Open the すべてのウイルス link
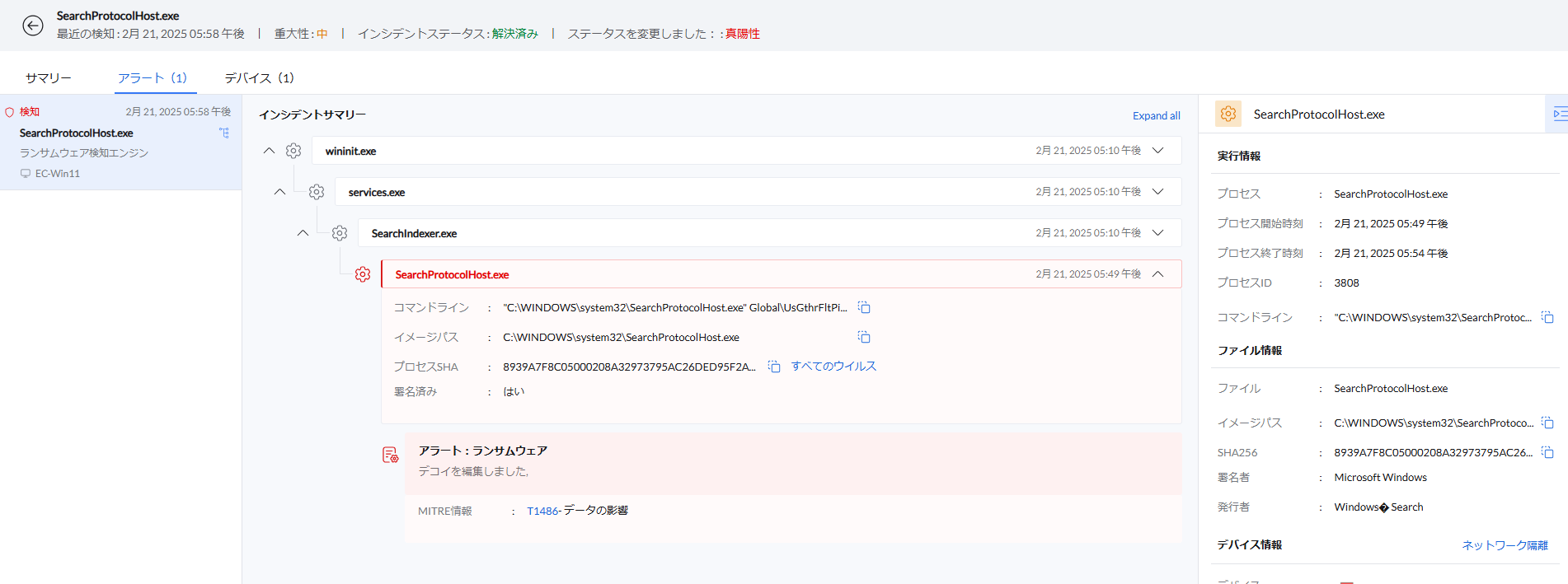 tap(833, 367)
